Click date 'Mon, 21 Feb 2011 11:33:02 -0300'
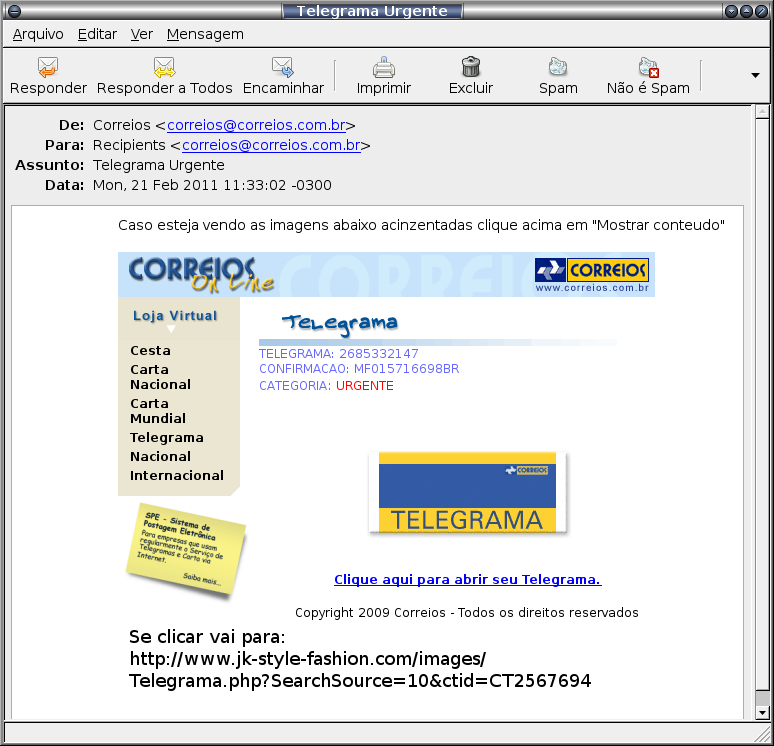The image size is (774, 746). click(x=212, y=185)
